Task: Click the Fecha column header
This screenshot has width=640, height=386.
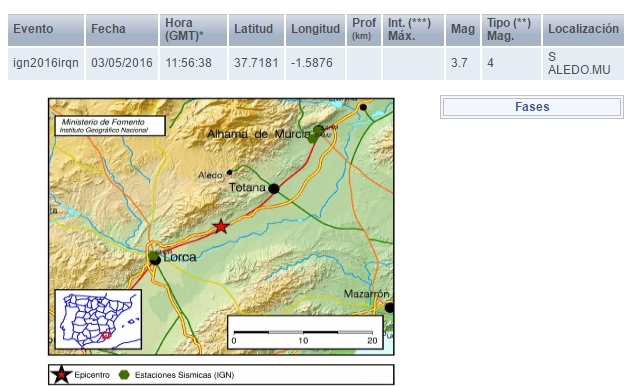Action: pos(122,29)
